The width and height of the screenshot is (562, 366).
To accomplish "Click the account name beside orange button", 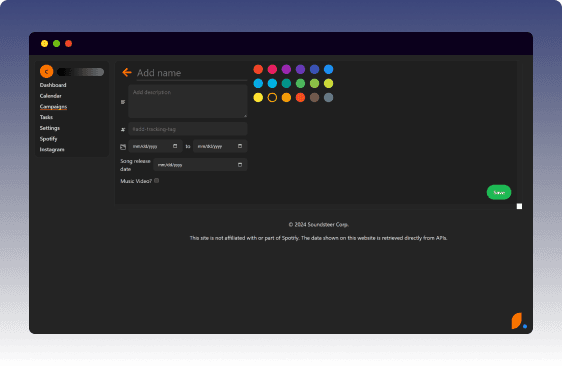I will click(x=81, y=72).
